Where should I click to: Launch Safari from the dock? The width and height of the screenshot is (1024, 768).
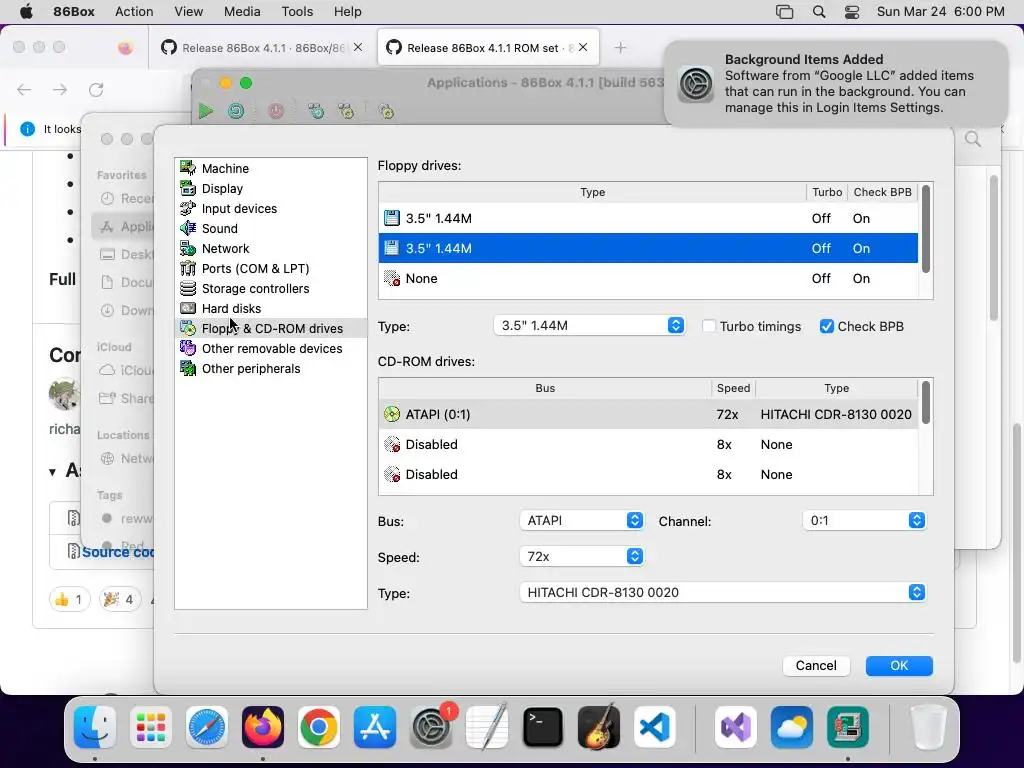(x=207, y=727)
